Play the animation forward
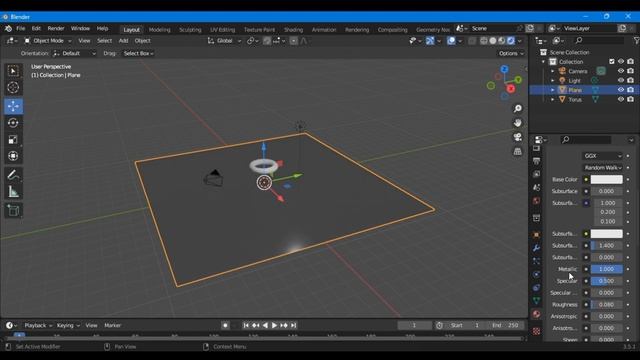 coord(274,325)
